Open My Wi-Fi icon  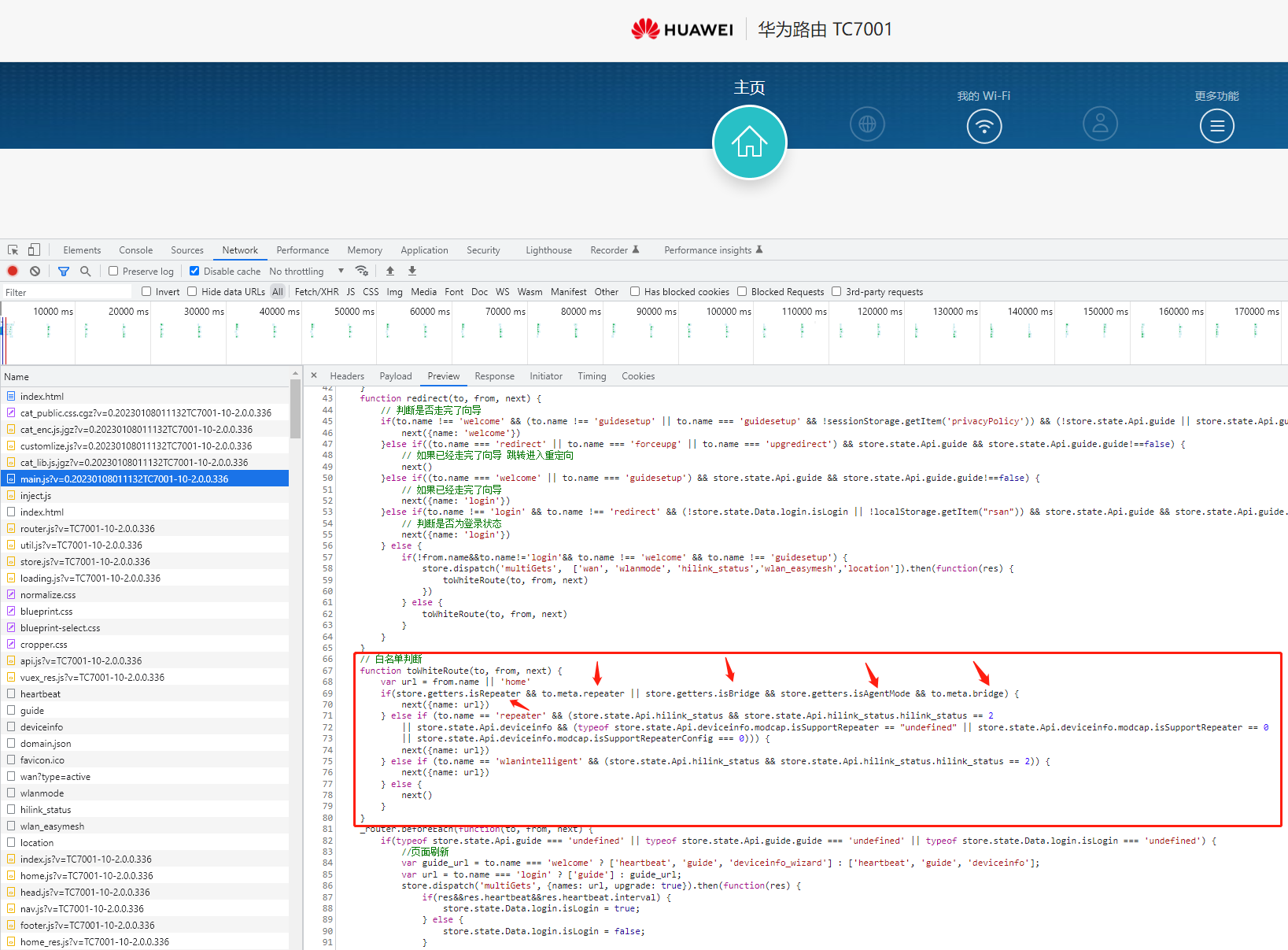(984, 126)
